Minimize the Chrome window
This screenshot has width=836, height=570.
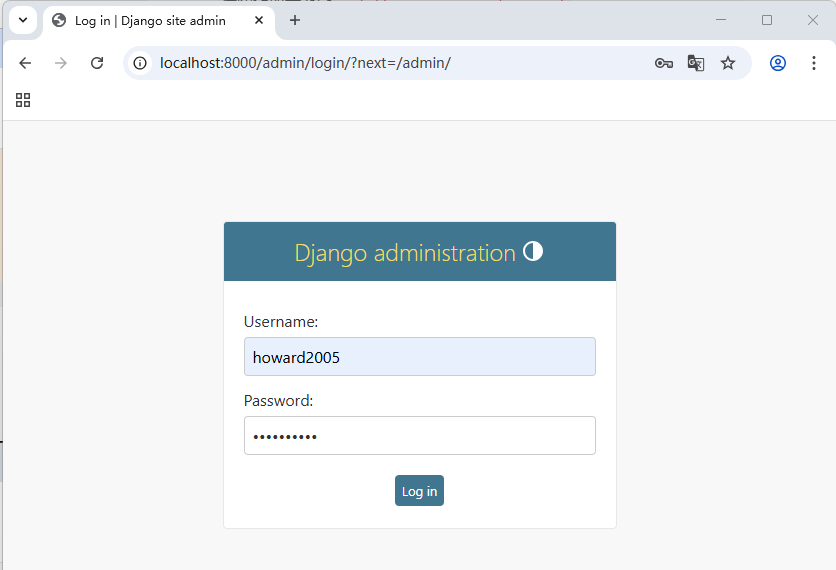(x=721, y=20)
